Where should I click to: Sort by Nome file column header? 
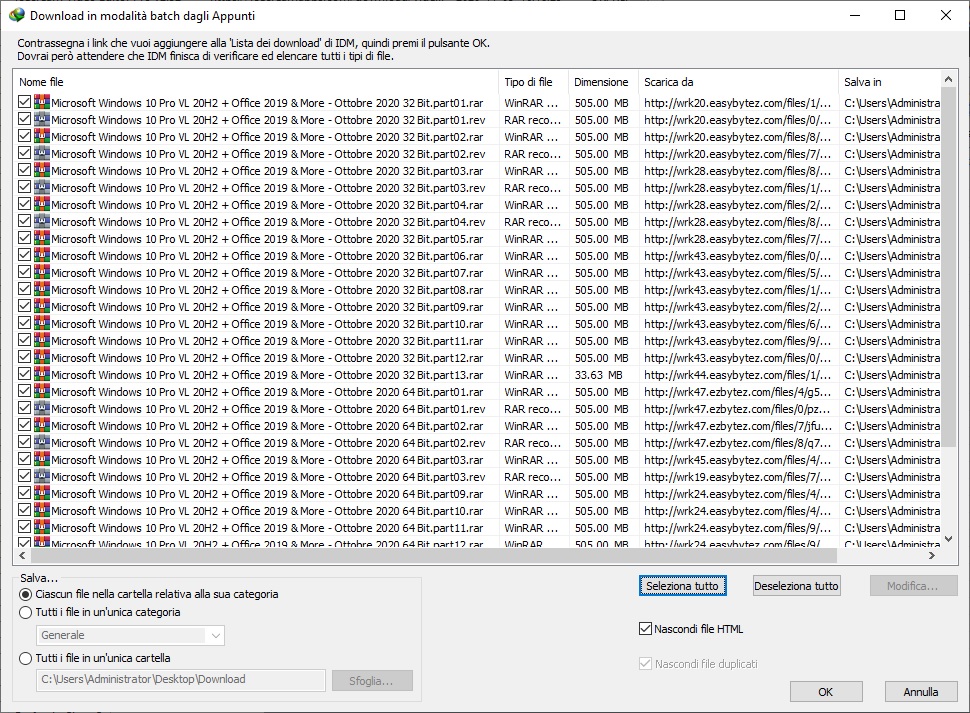coord(255,82)
